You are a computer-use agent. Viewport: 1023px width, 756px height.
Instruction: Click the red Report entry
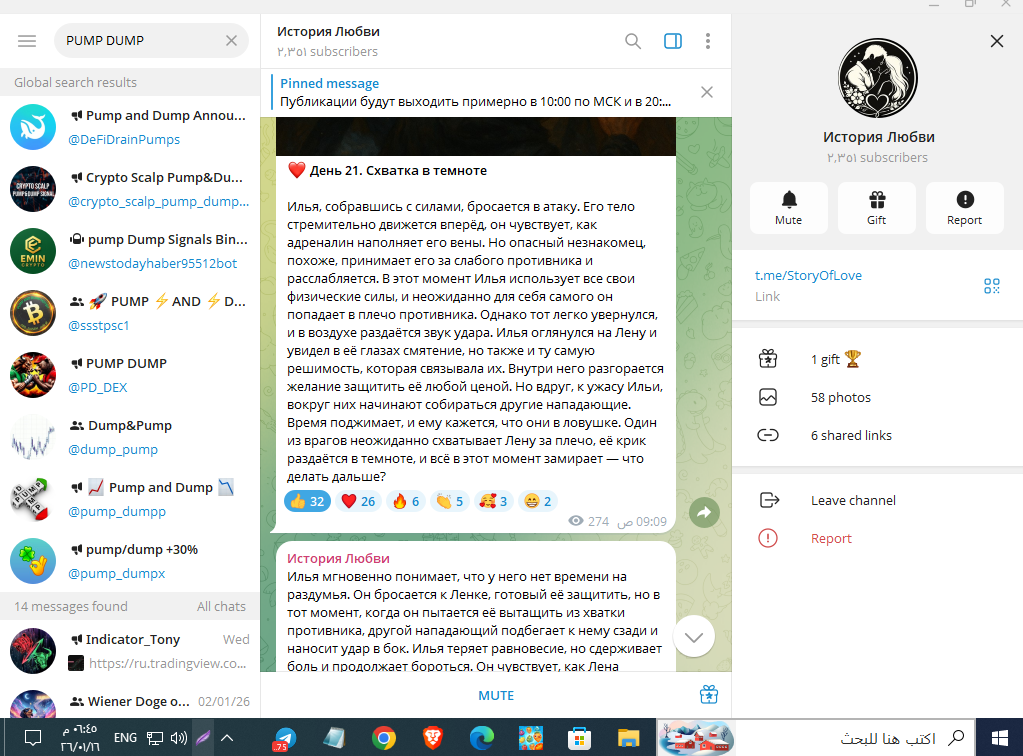[x=878, y=538]
